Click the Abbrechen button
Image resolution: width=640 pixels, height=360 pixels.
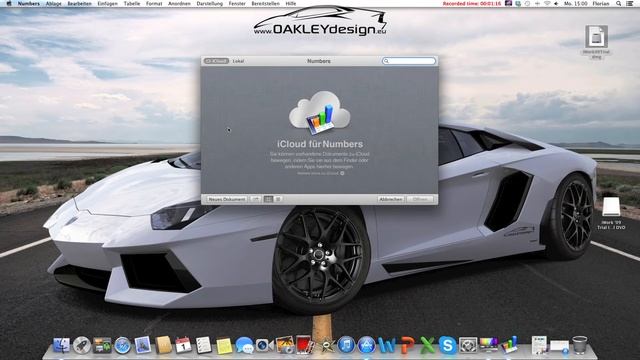[391, 199]
